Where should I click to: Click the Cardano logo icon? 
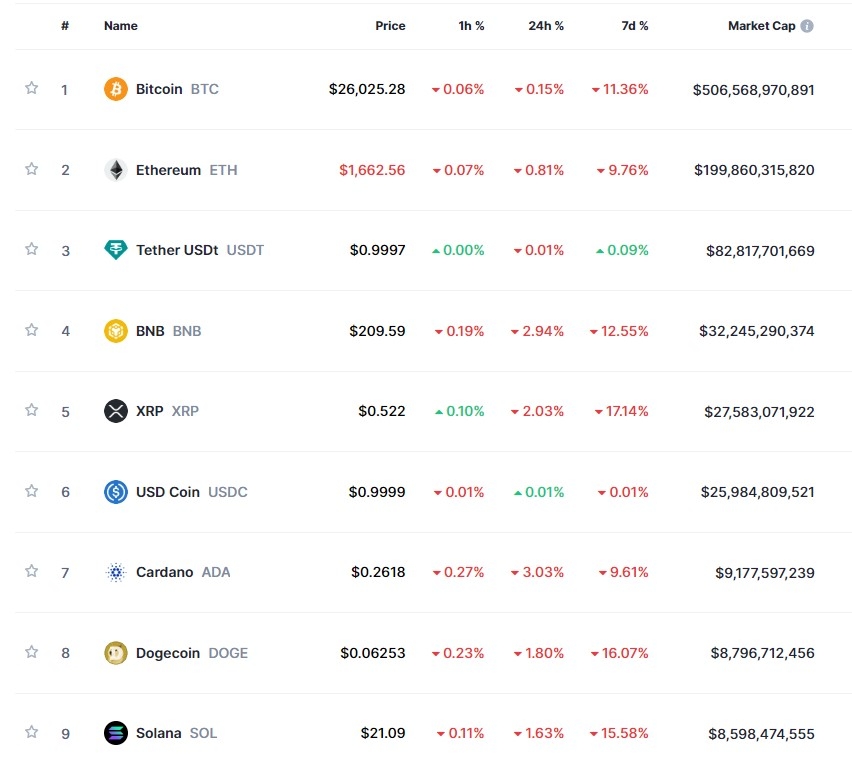(116, 572)
